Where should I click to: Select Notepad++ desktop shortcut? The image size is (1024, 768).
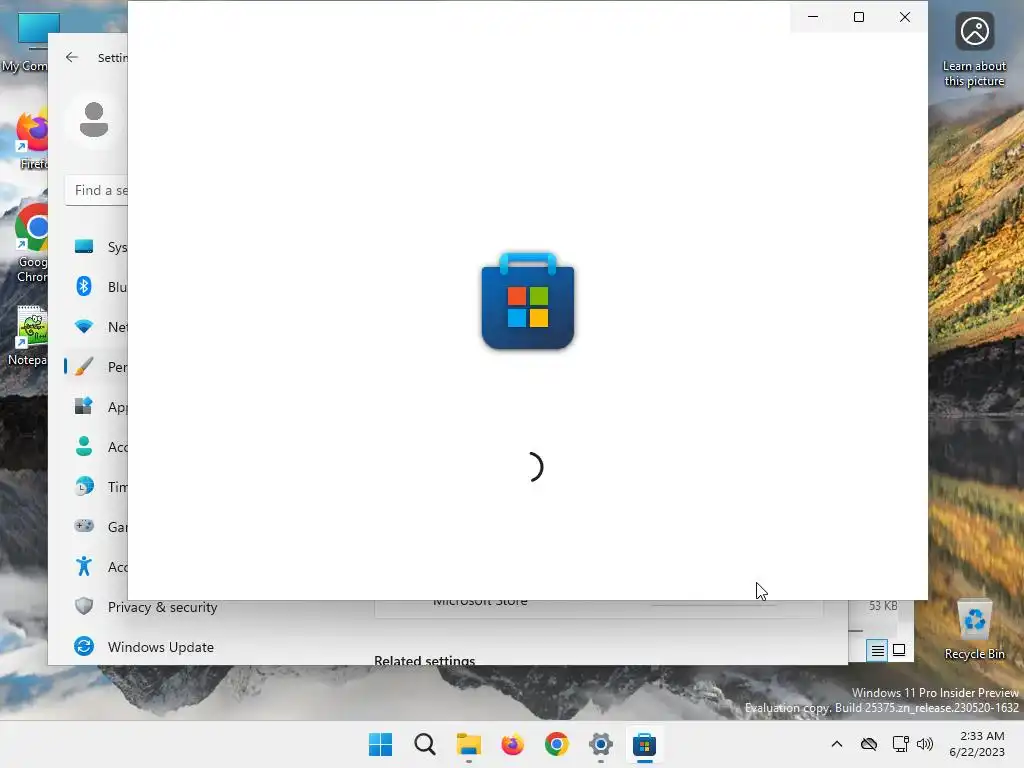[27, 336]
